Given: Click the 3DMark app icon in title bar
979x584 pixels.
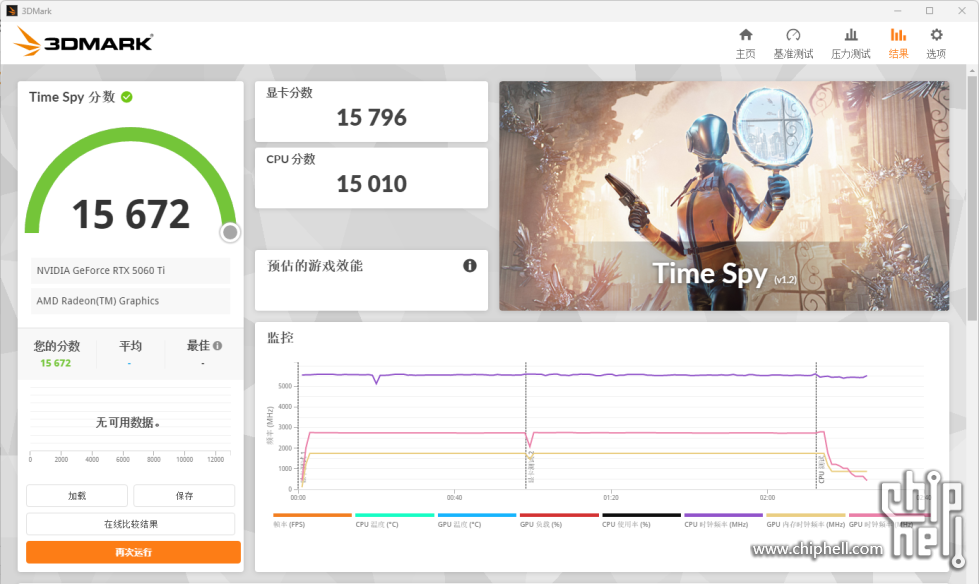Looking at the screenshot, I should point(11,11).
